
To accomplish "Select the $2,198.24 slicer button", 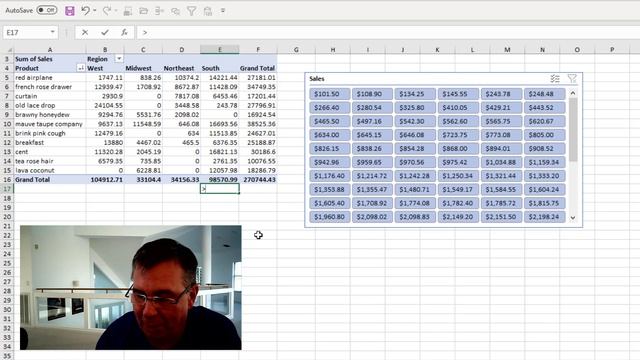I will coord(544,217).
